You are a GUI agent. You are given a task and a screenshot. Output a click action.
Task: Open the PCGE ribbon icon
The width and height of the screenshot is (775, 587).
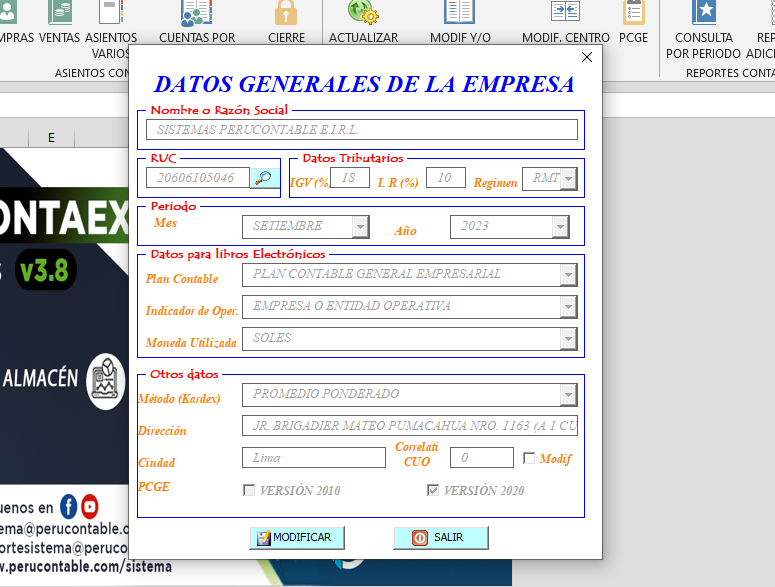633,14
